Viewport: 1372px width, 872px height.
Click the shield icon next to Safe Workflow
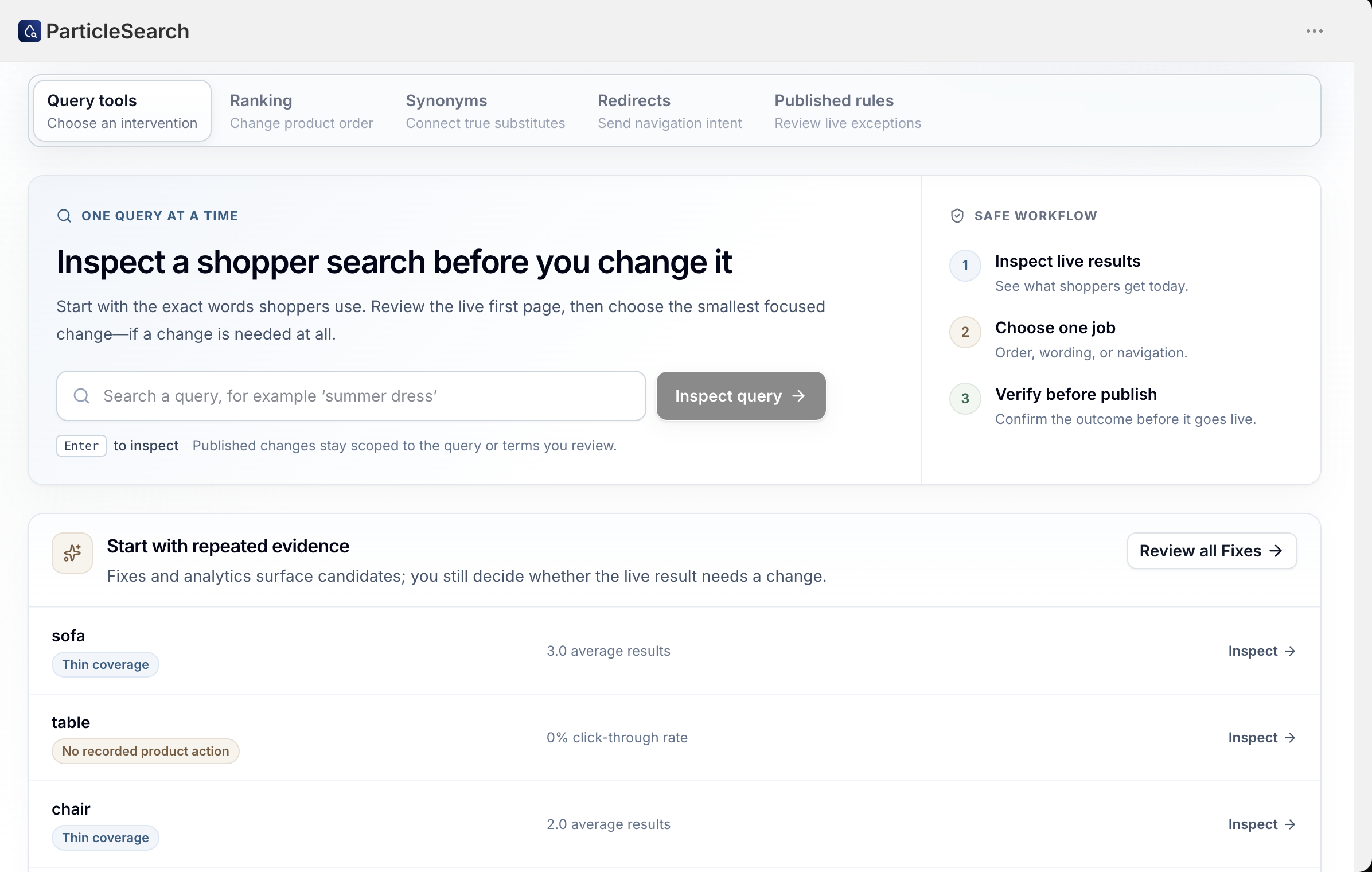tap(957, 216)
